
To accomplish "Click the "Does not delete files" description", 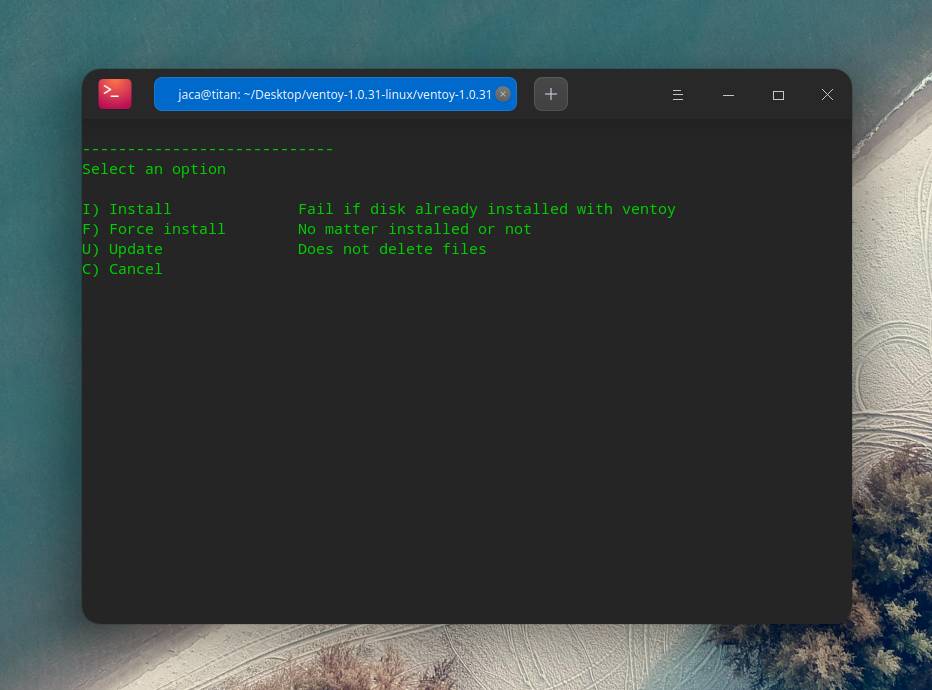I will (x=392, y=249).
